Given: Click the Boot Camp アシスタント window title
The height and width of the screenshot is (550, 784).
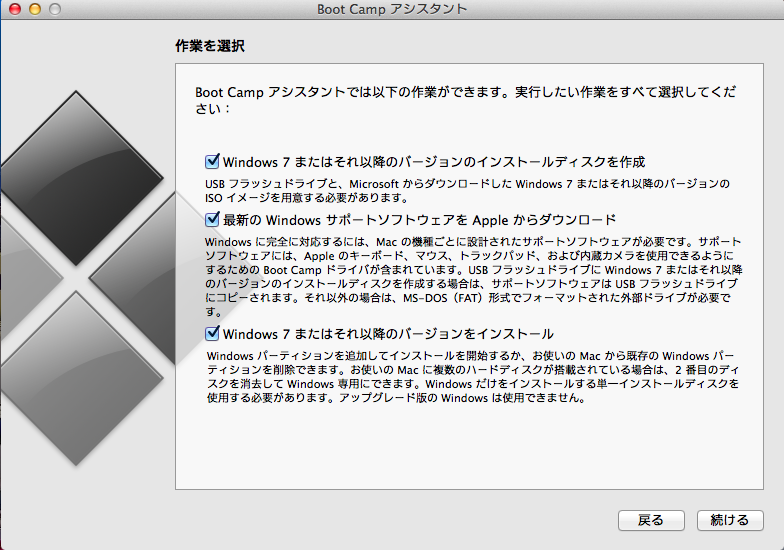Looking at the screenshot, I should 392,9.
